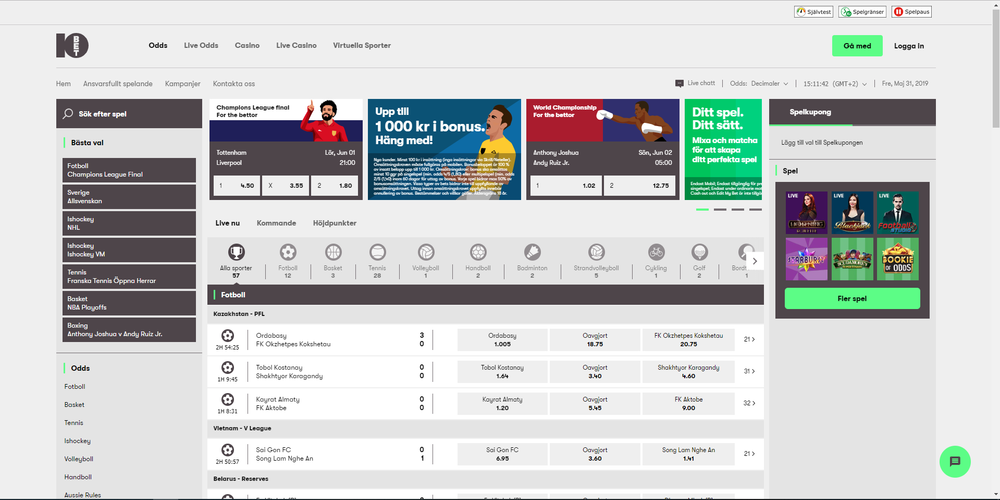This screenshot has width=1000, height=500.
Task: Select FK Aktobe odds 9.00
Action: click(x=688, y=403)
